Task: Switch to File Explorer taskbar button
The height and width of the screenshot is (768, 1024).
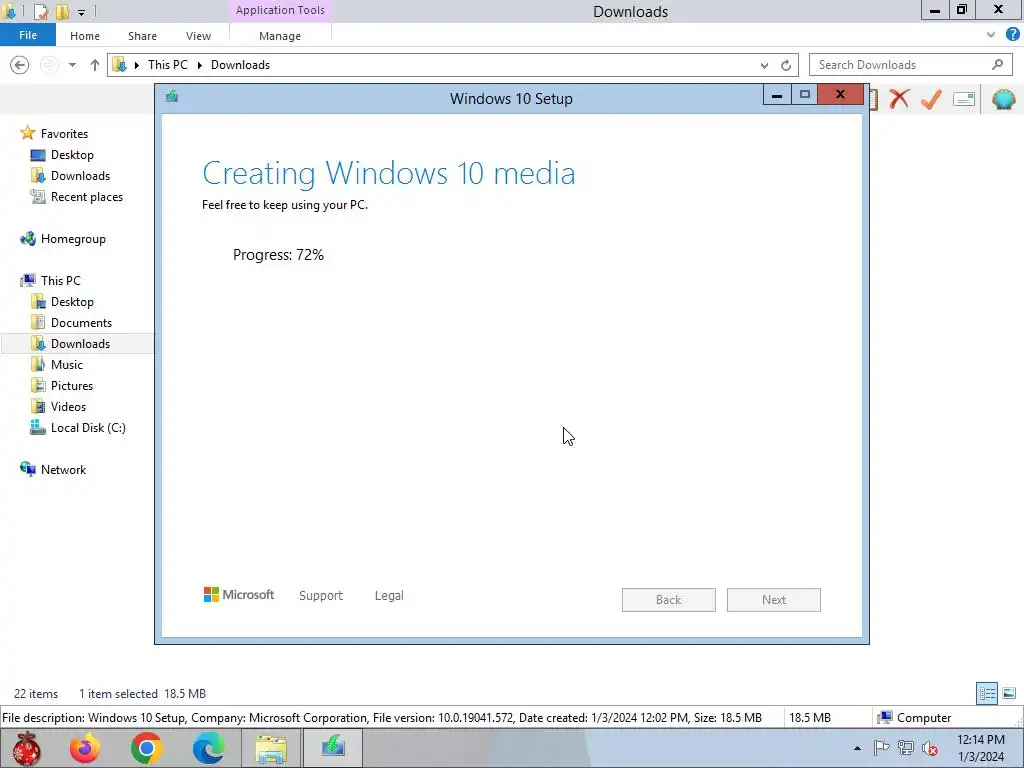Action: [x=270, y=748]
